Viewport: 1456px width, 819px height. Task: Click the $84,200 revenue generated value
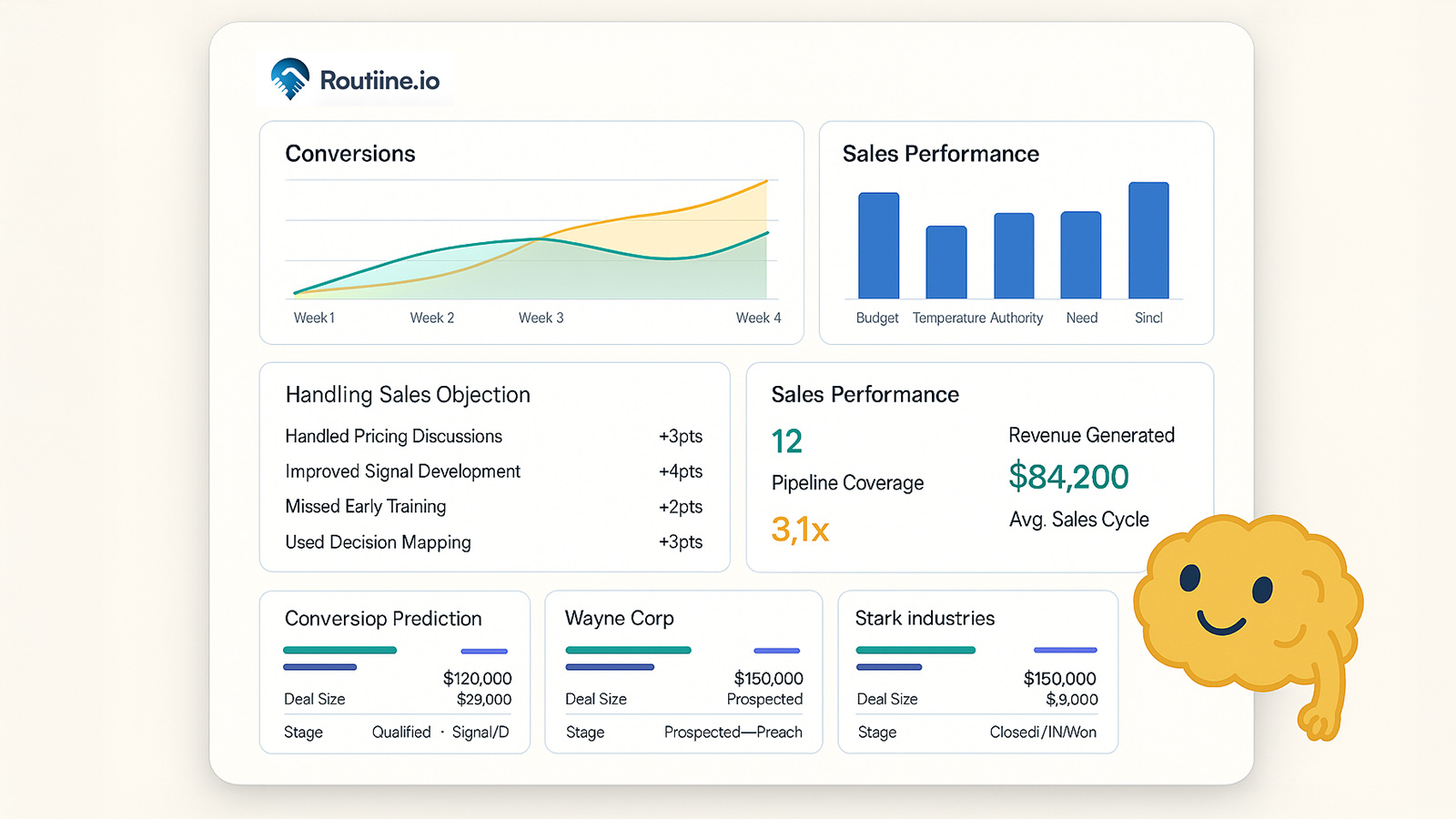[x=1068, y=477]
